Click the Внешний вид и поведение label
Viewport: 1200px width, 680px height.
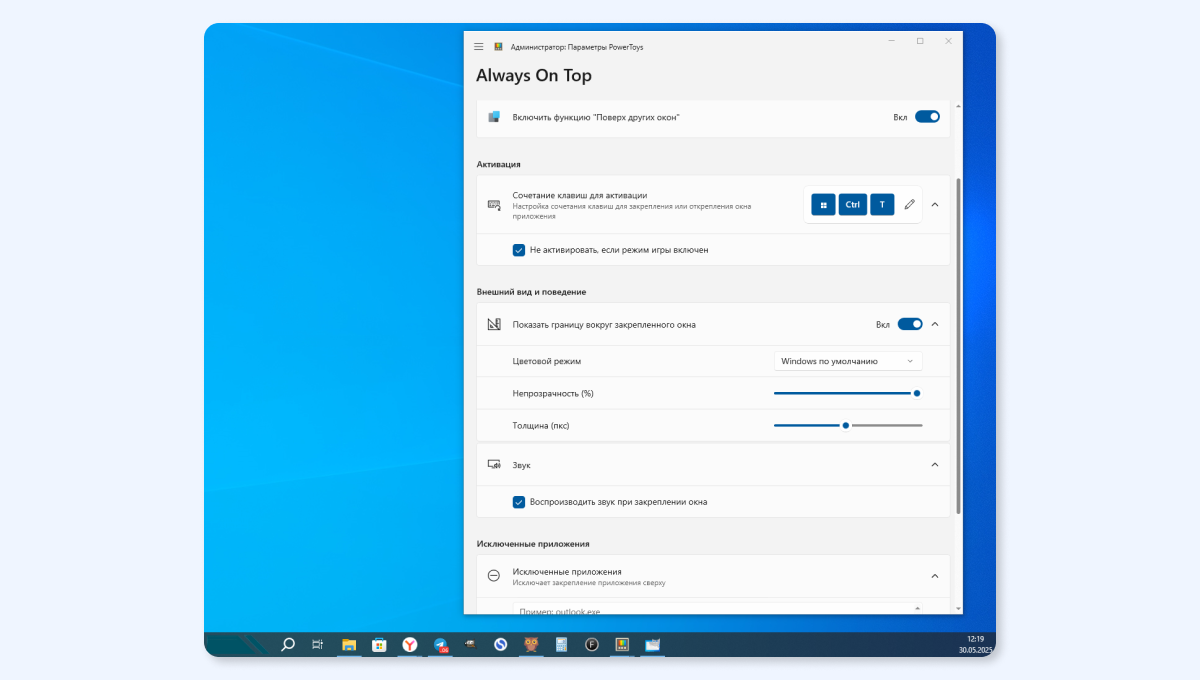531,292
